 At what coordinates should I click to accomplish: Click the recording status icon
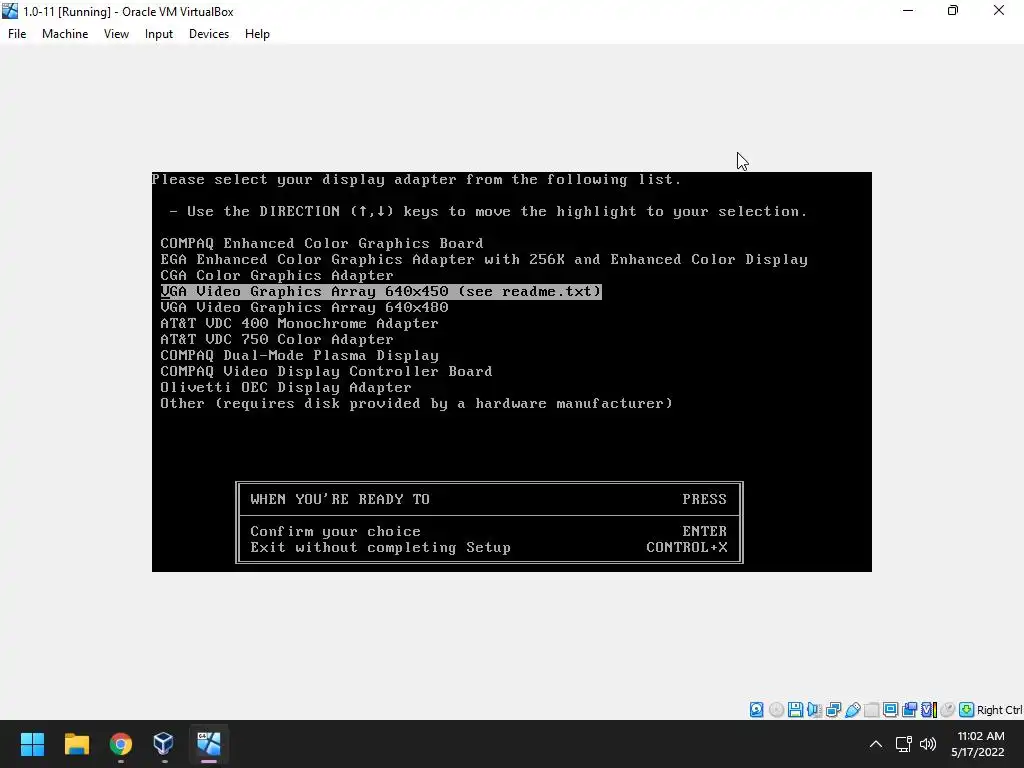(909, 710)
